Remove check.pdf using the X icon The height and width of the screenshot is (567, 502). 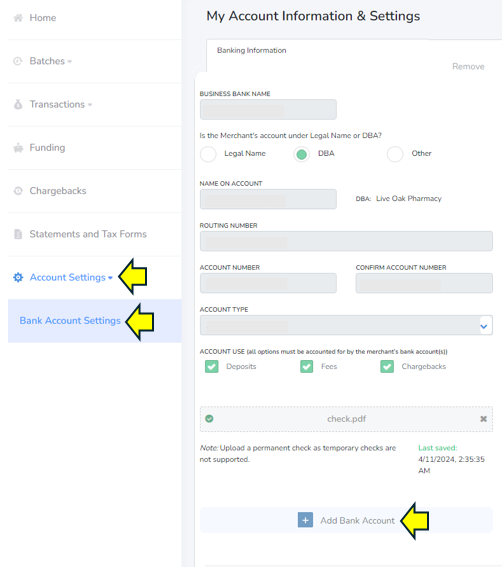coord(483,419)
